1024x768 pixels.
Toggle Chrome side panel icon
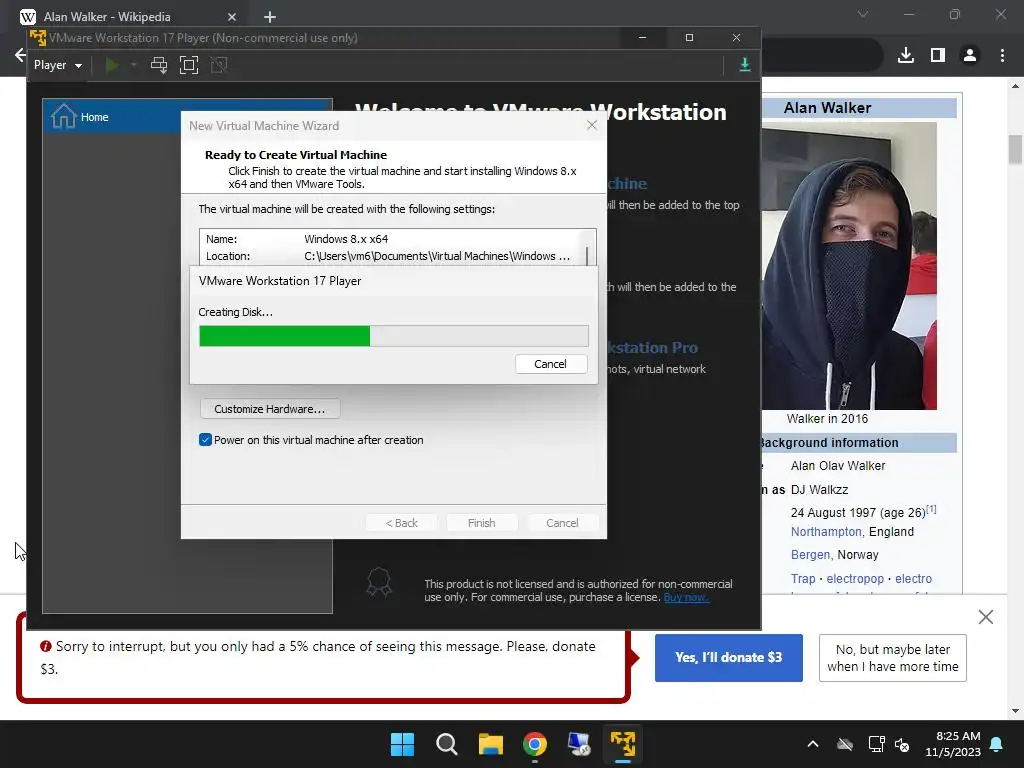pyautogui.click(x=938, y=56)
